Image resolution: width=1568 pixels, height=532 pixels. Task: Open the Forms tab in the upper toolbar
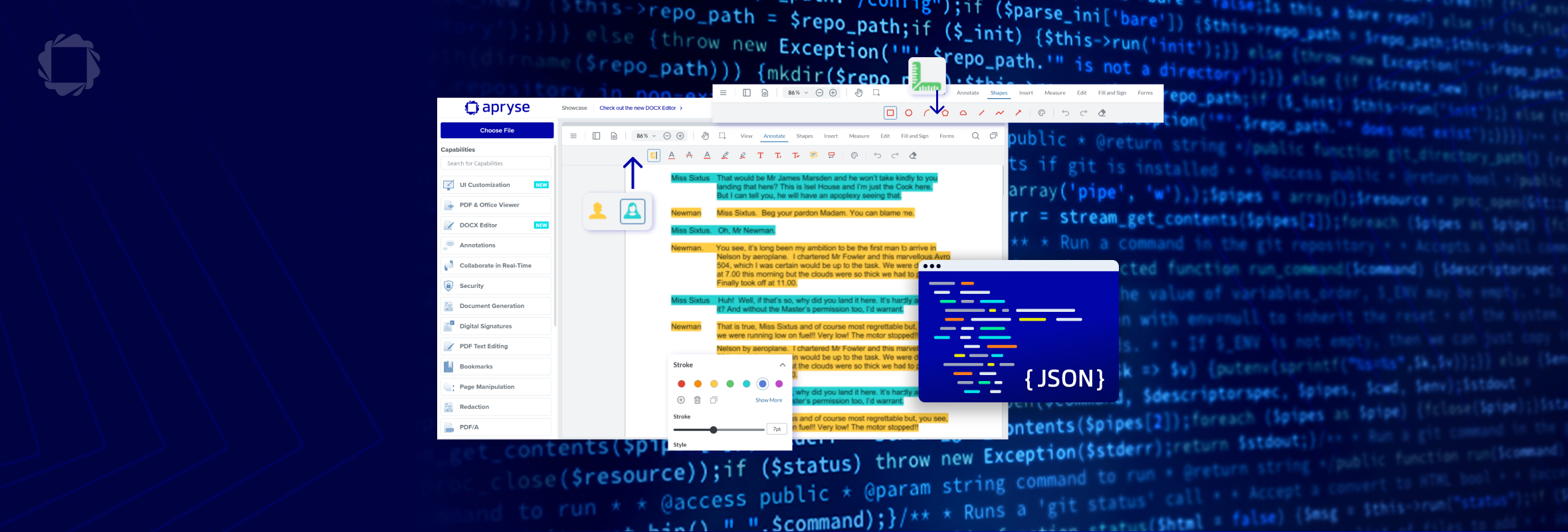click(1145, 93)
